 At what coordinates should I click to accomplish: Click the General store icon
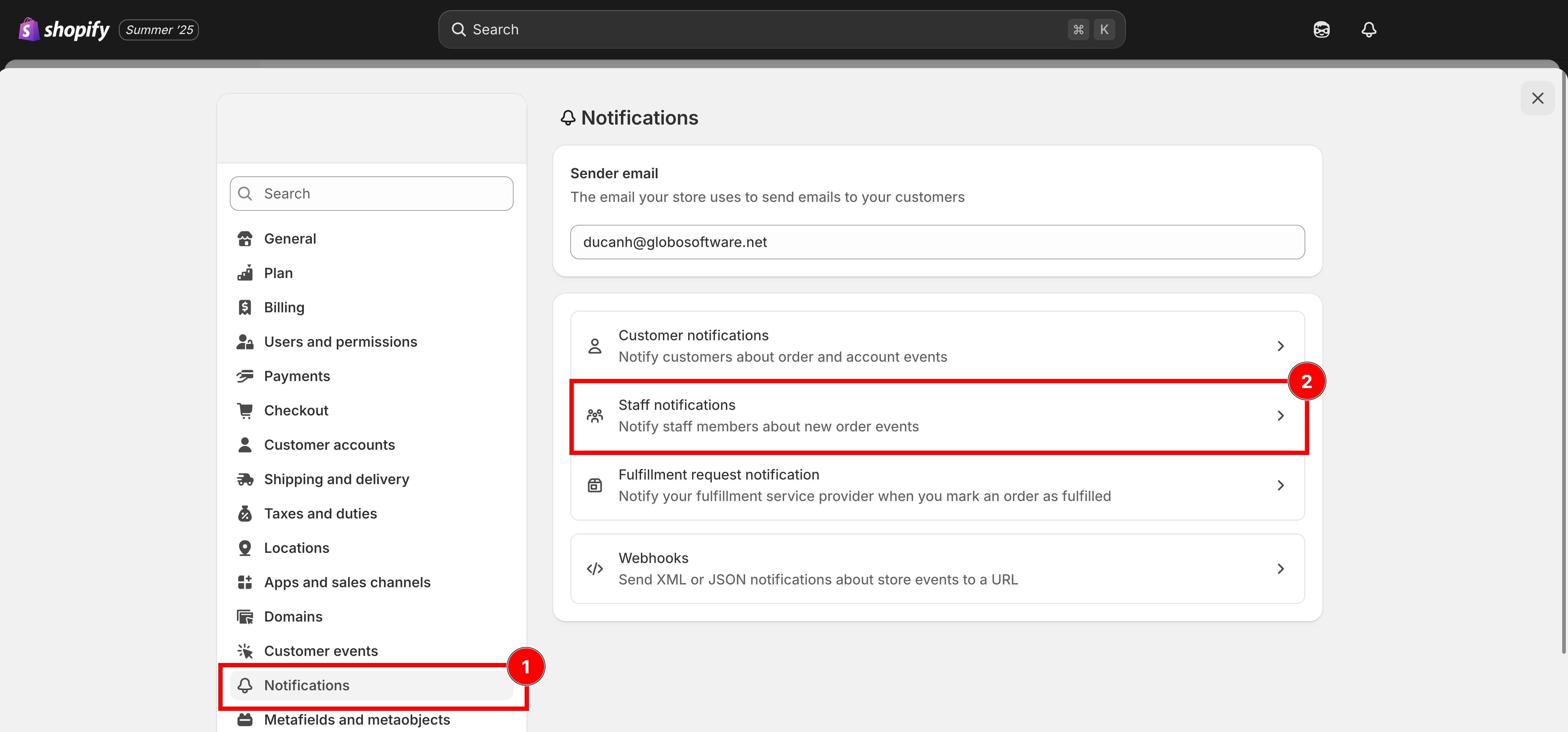tap(245, 238)
